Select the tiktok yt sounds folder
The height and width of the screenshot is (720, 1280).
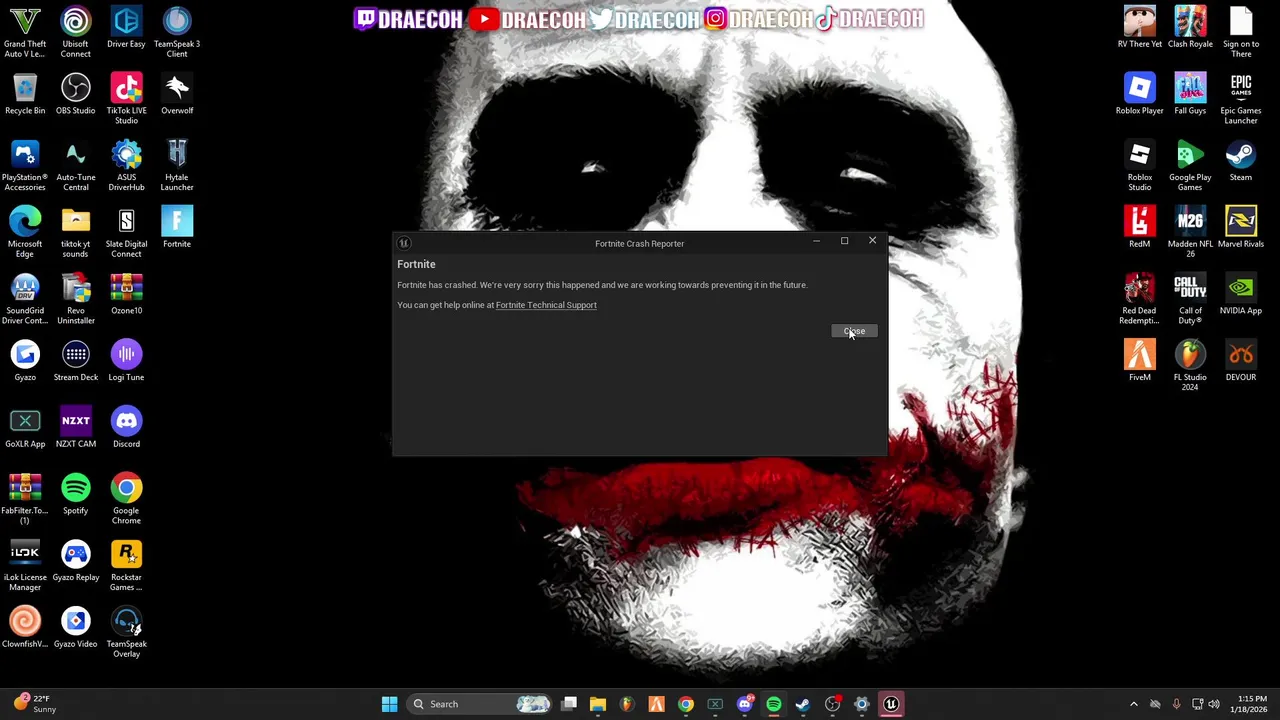click(x=76, y=232)
